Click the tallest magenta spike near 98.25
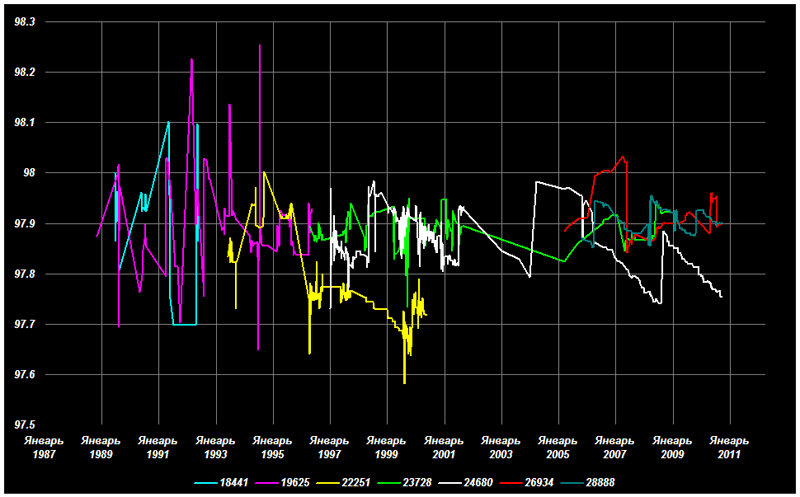This screenshot has width=800, height=497. (260, 47)
